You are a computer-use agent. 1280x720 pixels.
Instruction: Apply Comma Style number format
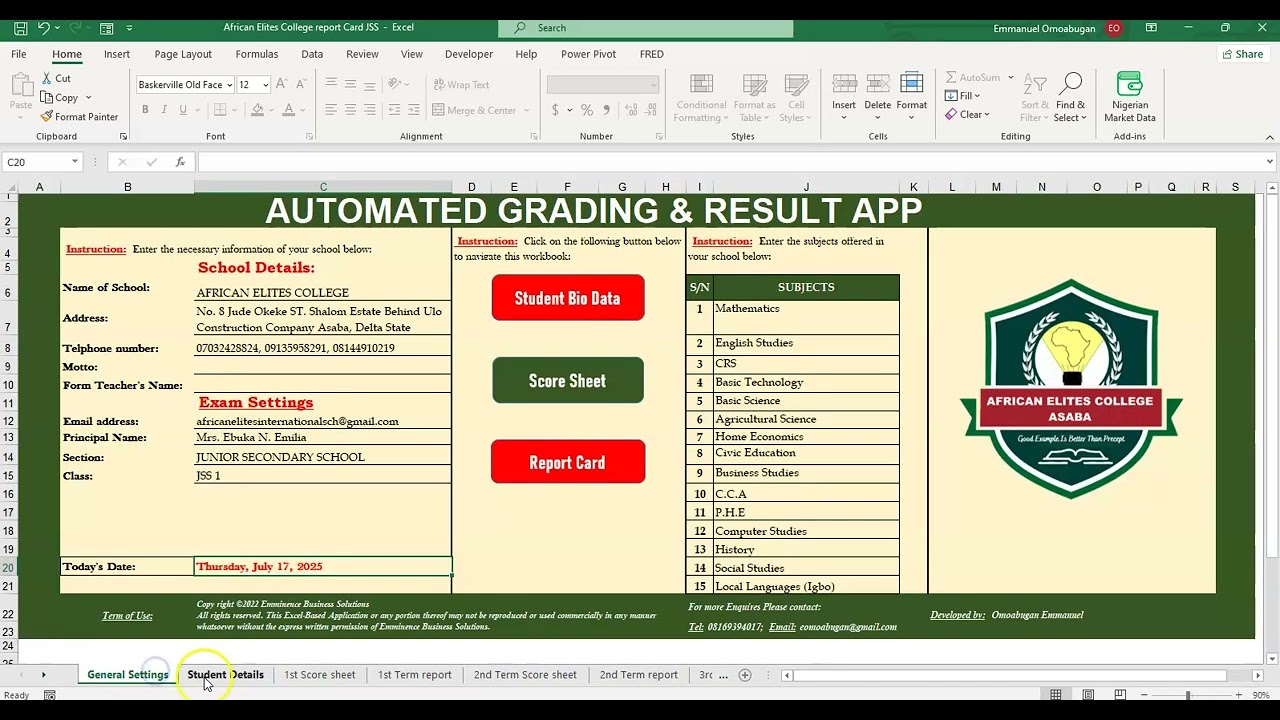605,110
